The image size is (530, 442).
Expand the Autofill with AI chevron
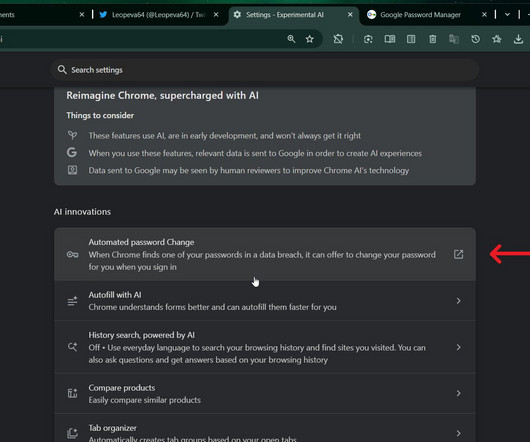tap(458, 301)
